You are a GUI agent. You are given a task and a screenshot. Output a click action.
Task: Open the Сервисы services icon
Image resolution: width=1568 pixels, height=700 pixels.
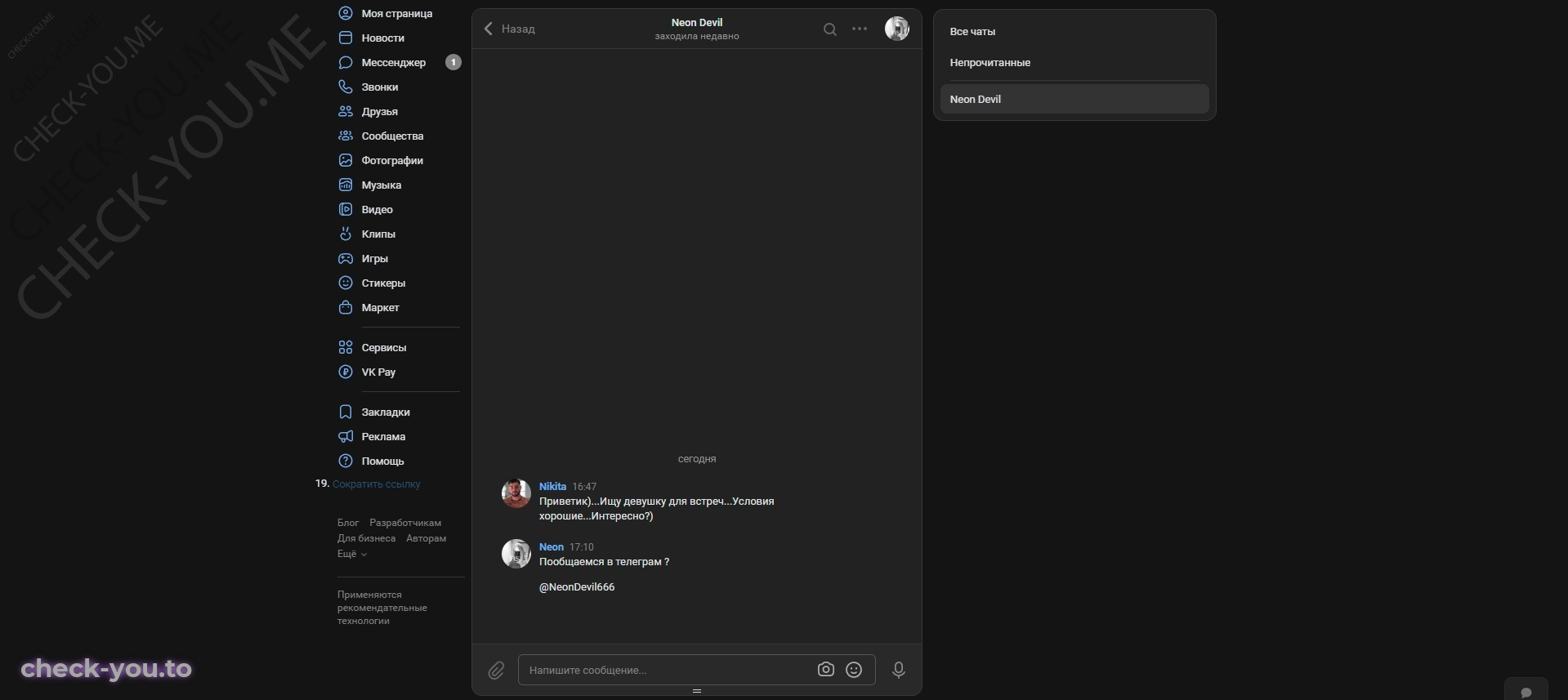(x=346, y=347)
